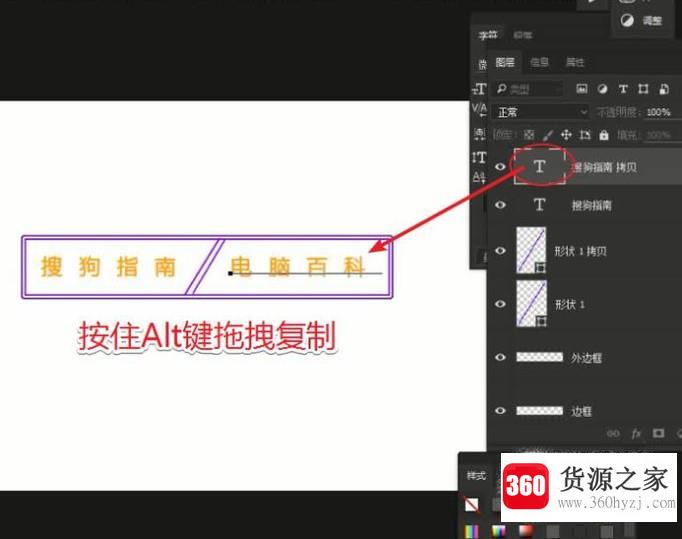Click the purple slash shape on canvas
The image size is (682, 539).
pos(204,267)
